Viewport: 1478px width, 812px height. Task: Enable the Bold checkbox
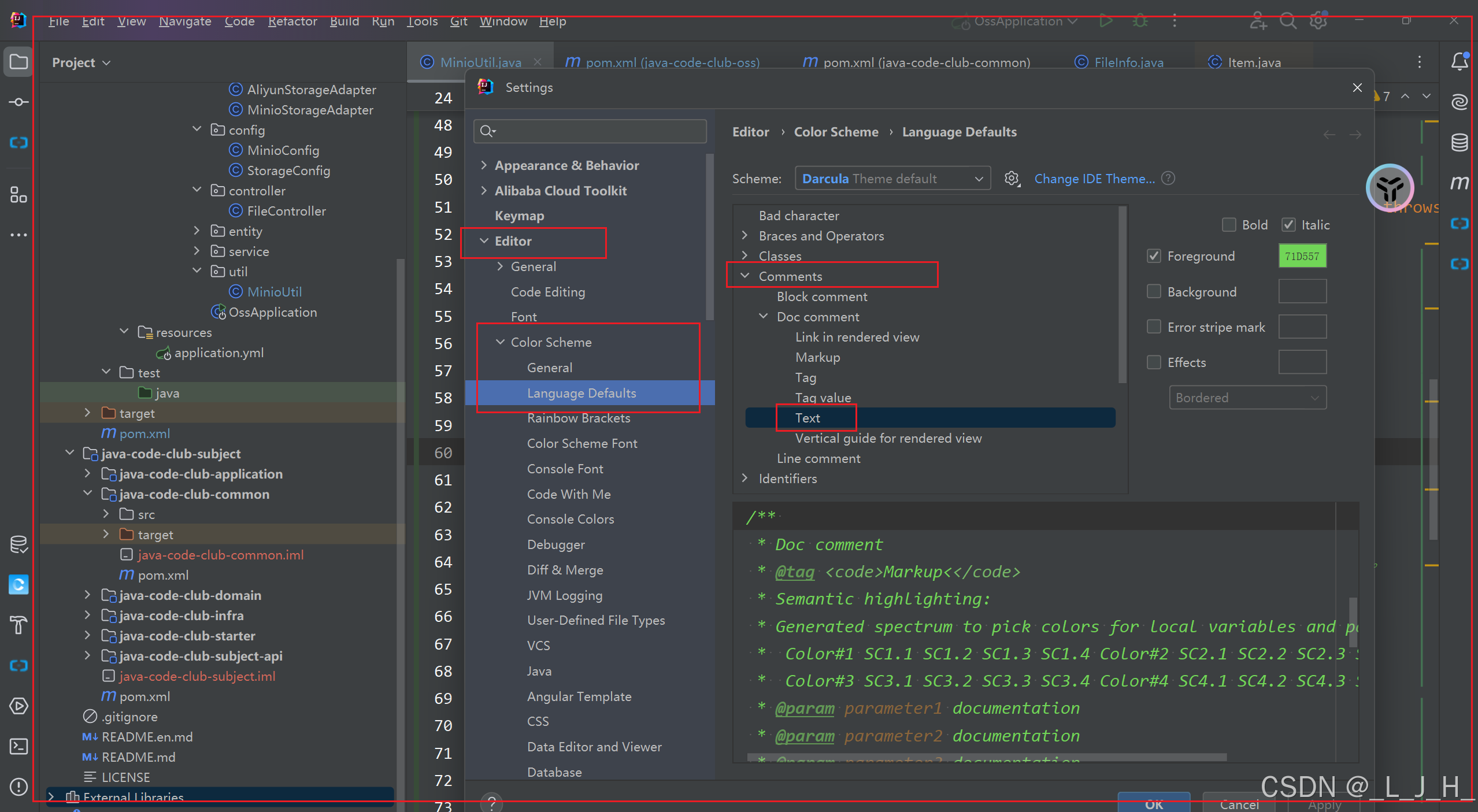click(1229, 225)
